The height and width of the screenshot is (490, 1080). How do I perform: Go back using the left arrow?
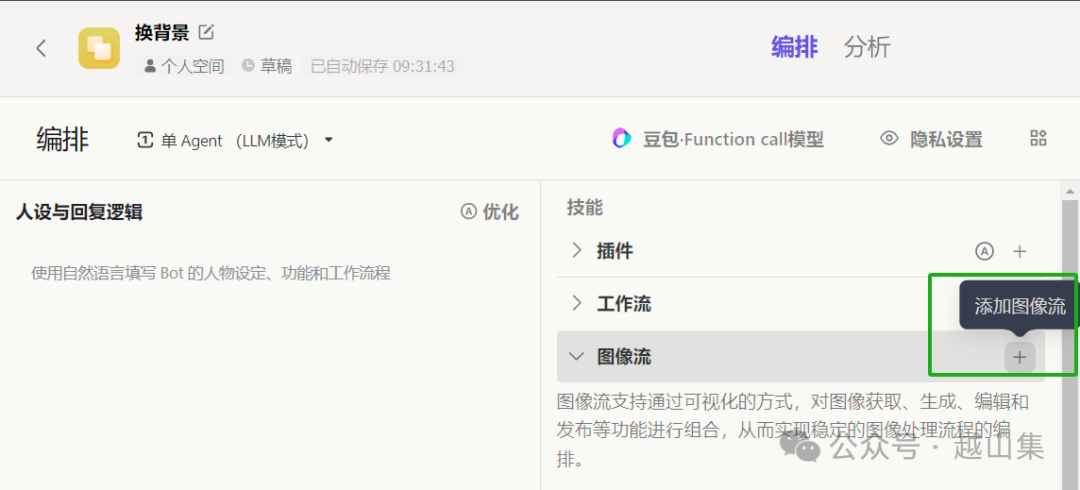tap(41, 48)
